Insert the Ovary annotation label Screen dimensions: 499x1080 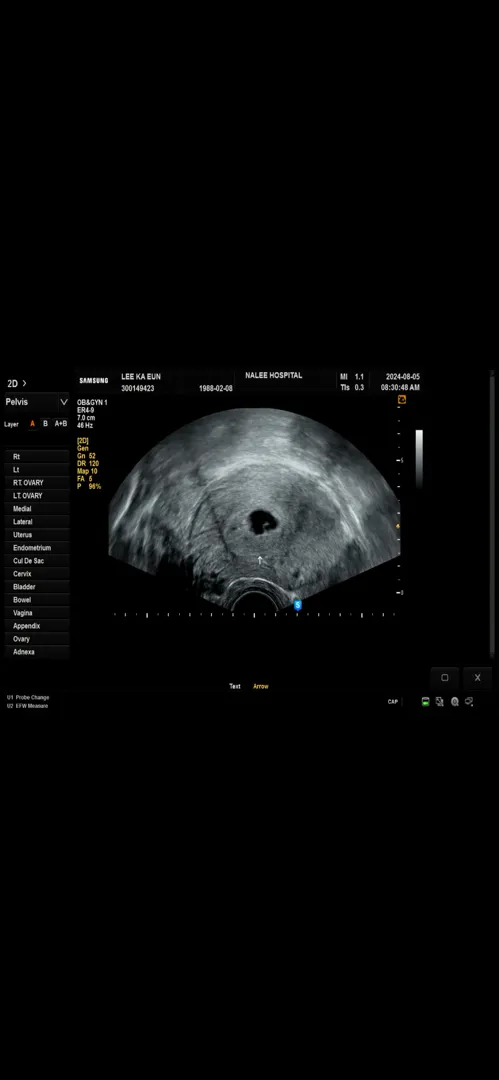[x=37, y=639]
